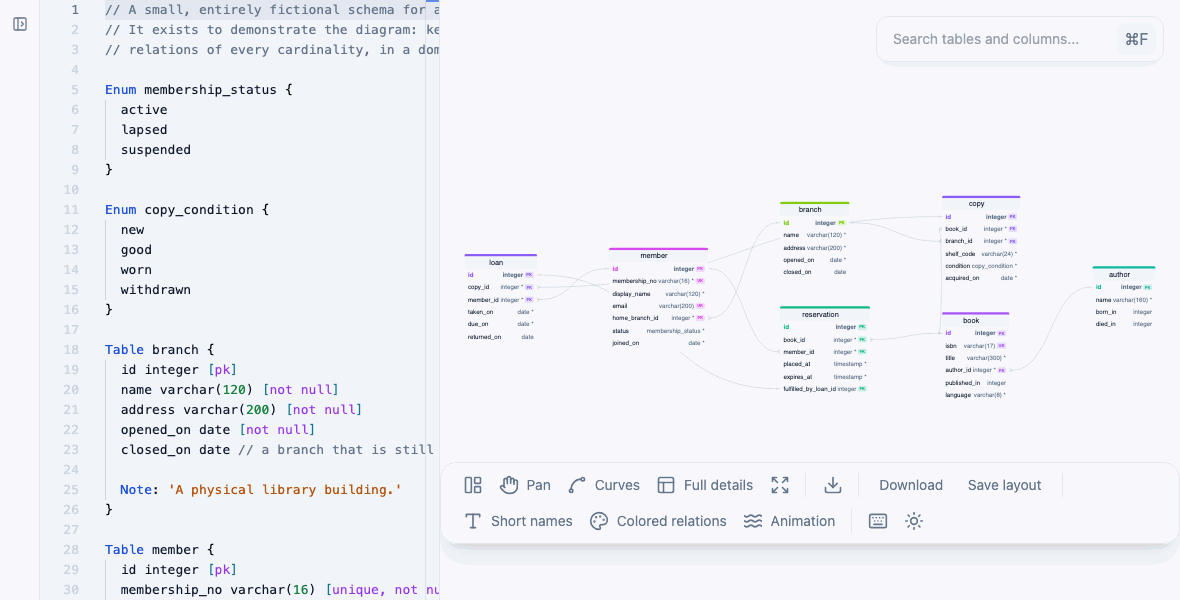
Task: Click fulfilled_by_loan_id row in reservation table
Action: pos(825,388)
